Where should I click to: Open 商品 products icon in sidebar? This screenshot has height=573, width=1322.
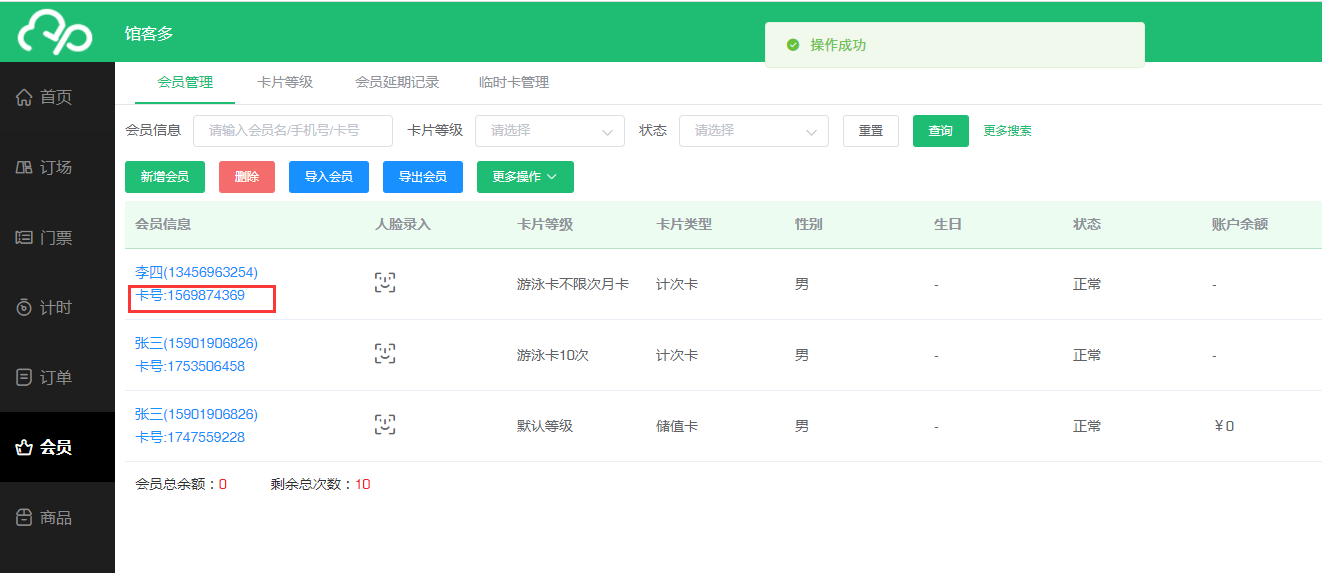25,518
